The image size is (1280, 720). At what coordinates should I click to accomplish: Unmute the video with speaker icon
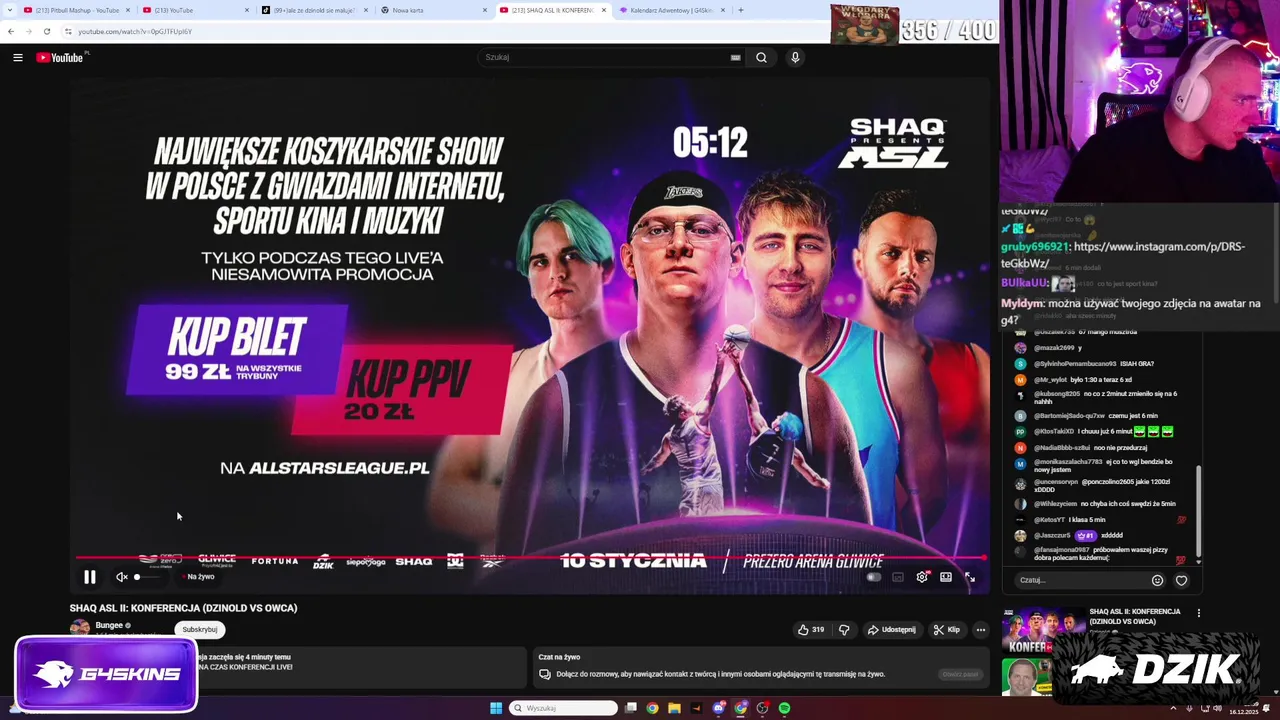tap(122, 577)
